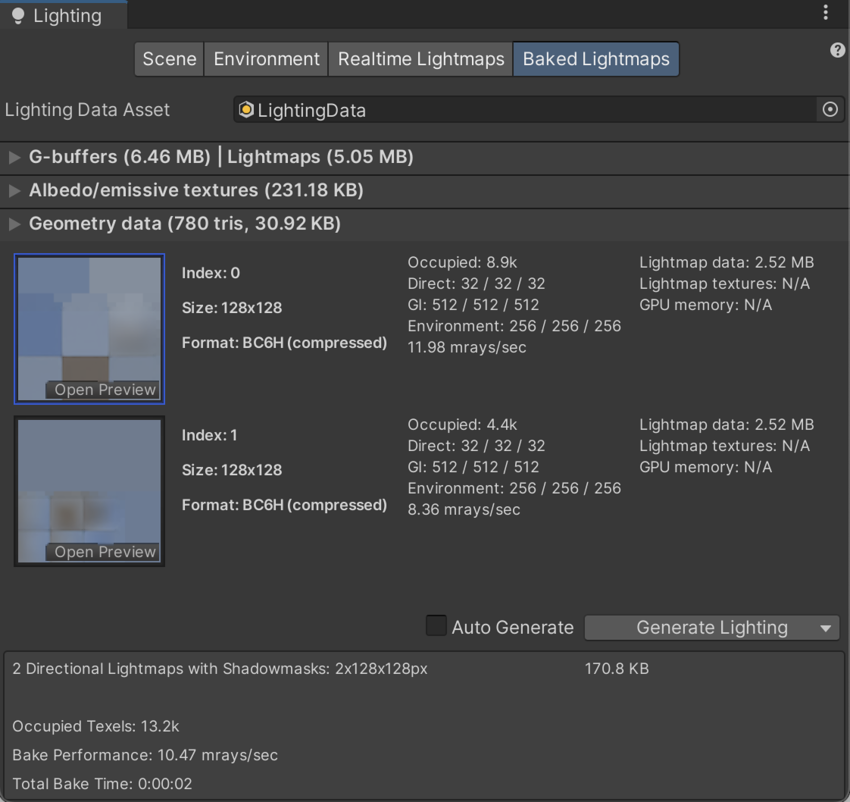Image resolution: width=850 pixels, height=802 pixels.
Task: Open Preview for lightmap index 1
Action: (x=104, y=552)
